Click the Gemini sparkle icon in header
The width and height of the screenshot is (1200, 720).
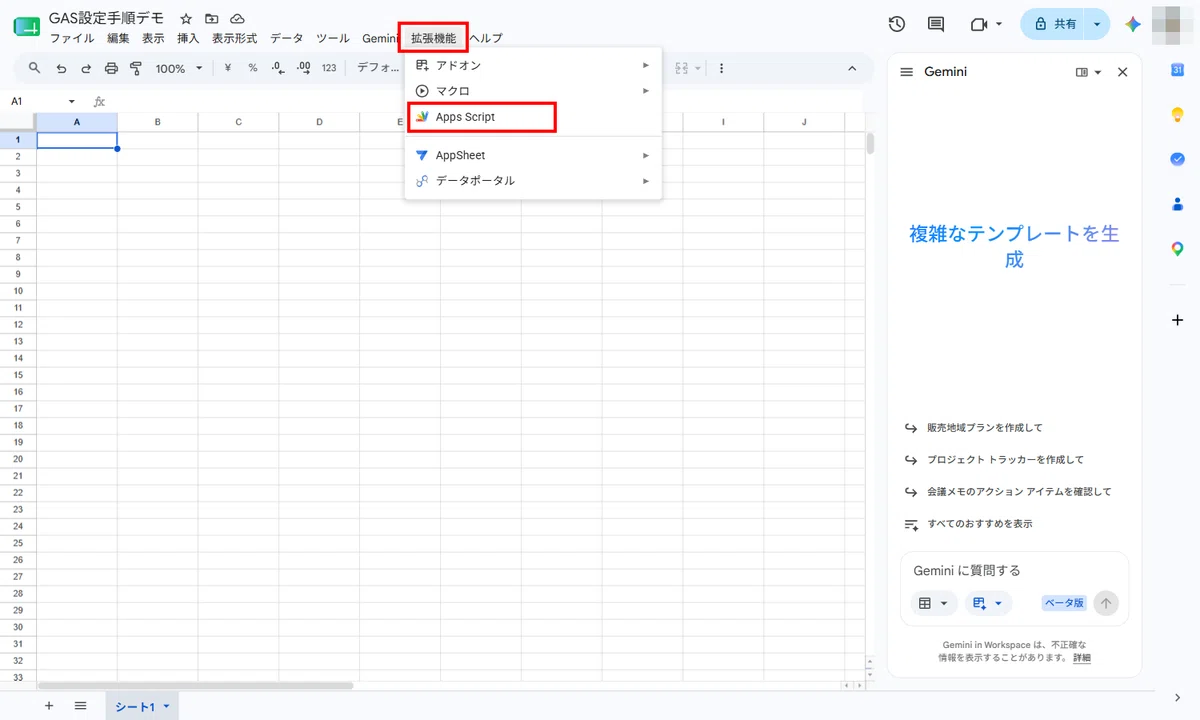1132,24
